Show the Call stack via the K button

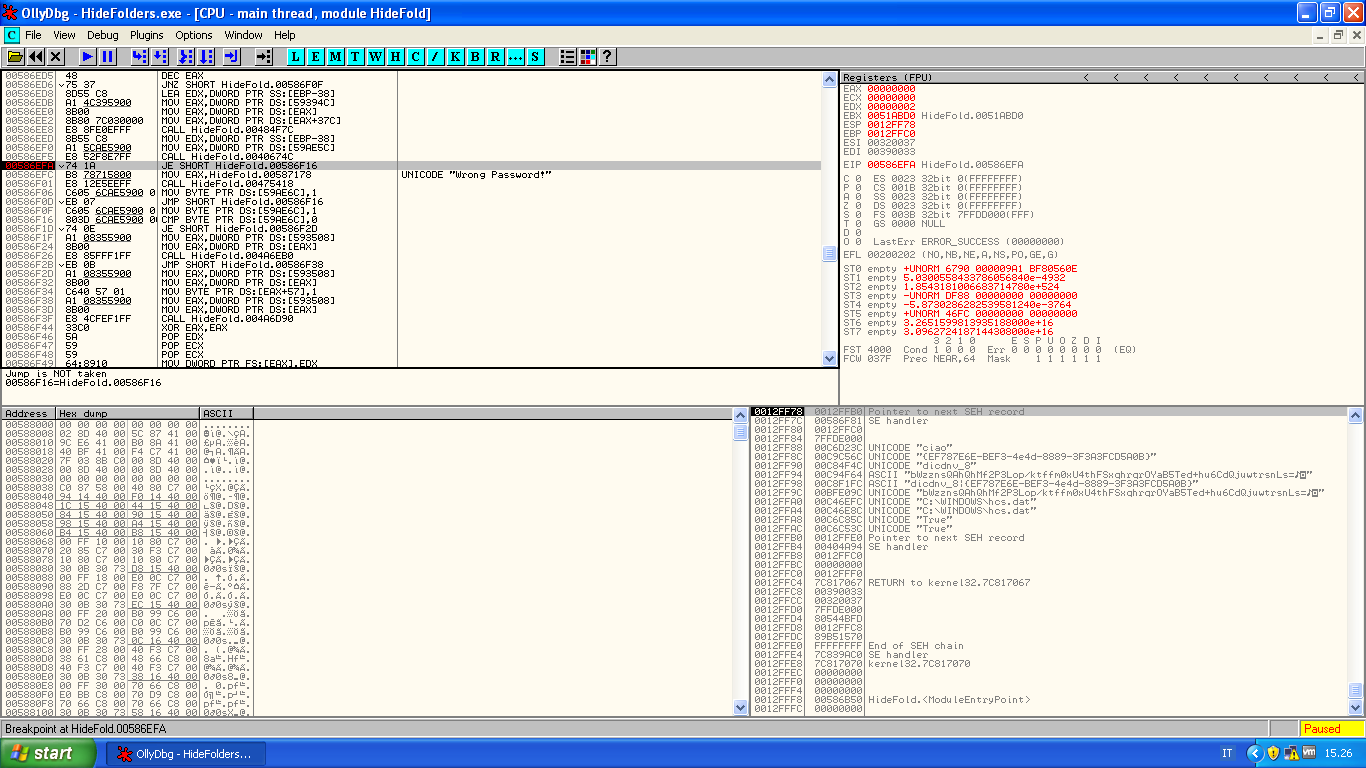click(x=456, y=57)
